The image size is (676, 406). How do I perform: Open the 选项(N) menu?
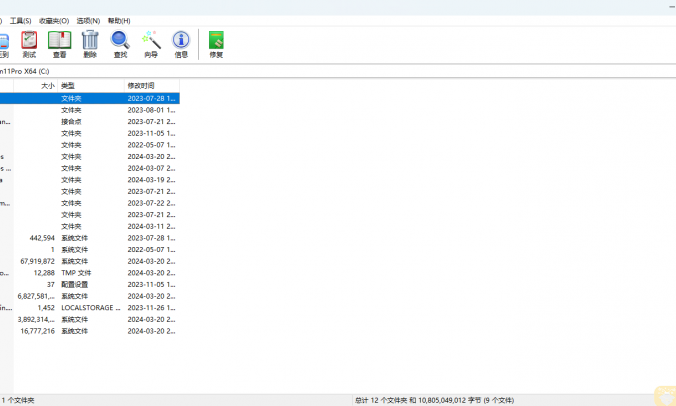coord(88,21)
